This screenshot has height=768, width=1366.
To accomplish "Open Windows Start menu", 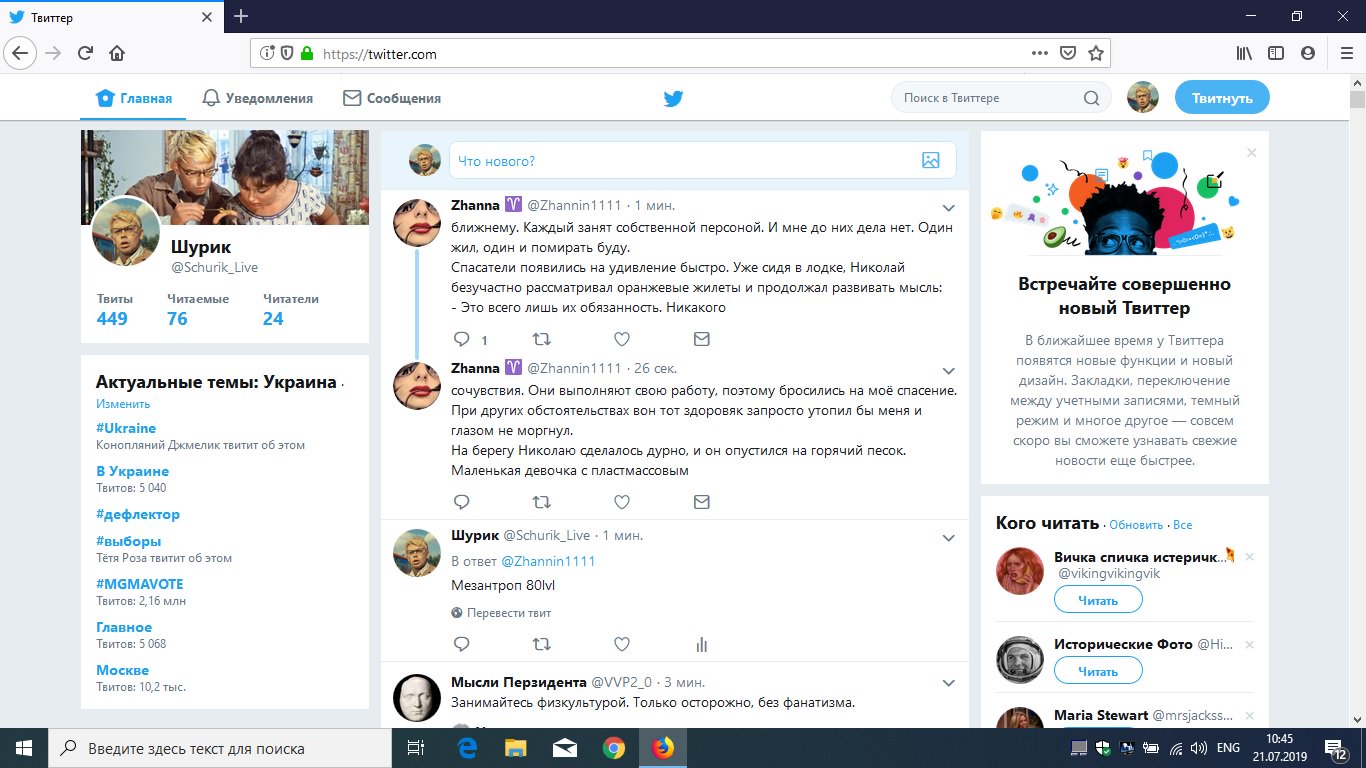I will point(24,748).
